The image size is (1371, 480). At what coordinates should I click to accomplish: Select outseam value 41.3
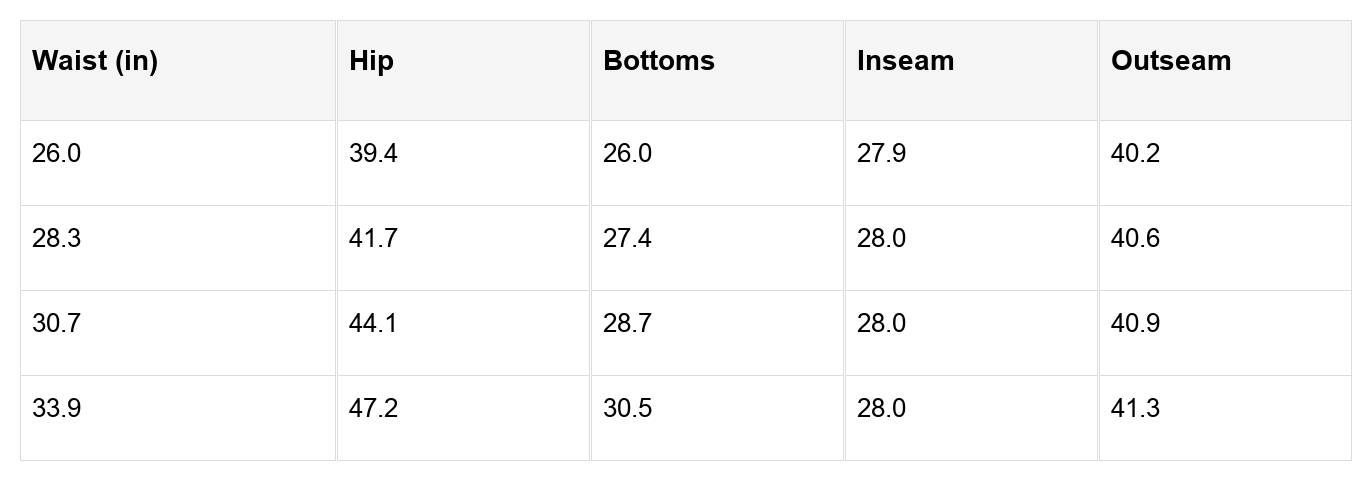(x=1135, y=409)
